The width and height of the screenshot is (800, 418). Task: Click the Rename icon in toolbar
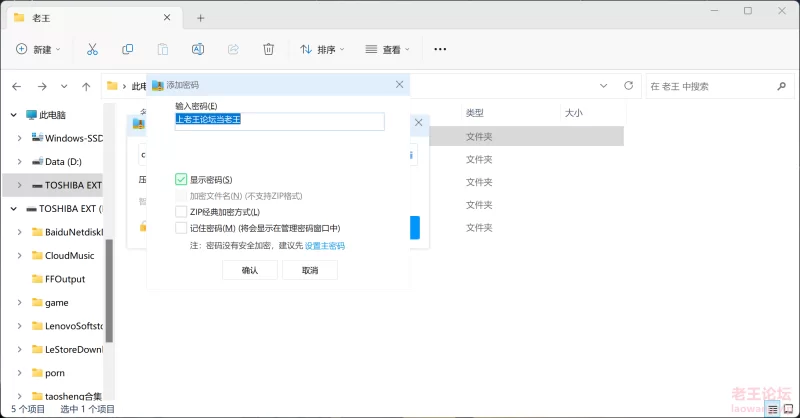(x=198, y=50)
